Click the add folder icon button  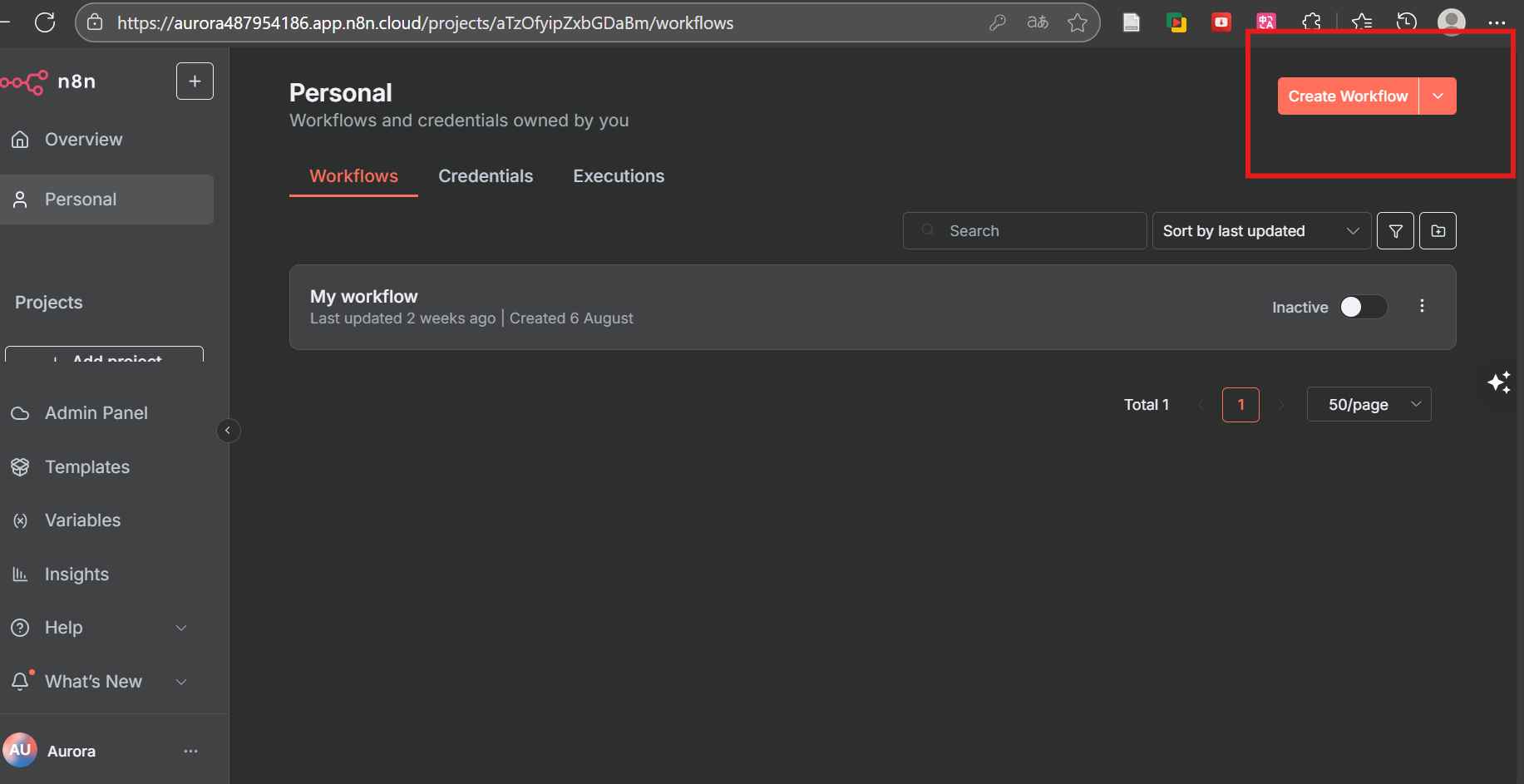coord(1438,231)
